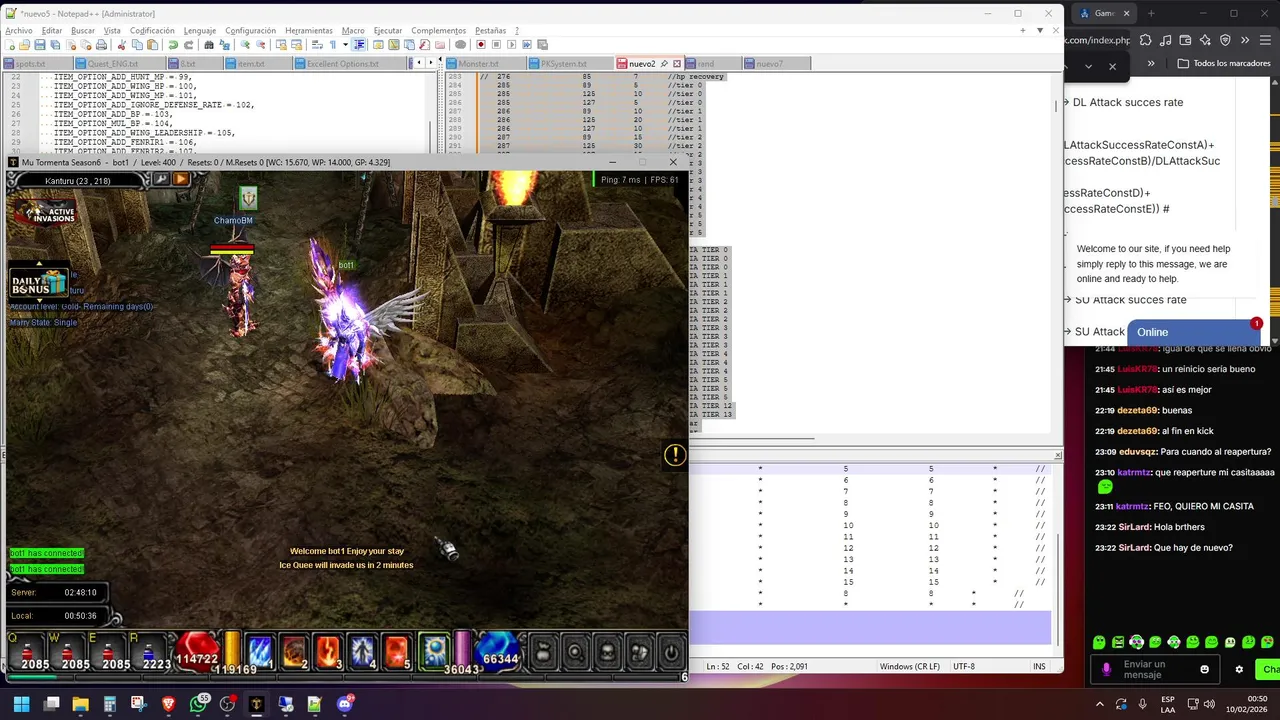Image resolution: width=1280 pixels, height=720 pixels.
Task: Click the Cut scissors icon in Notepad++
Action: (x=122, y=44)
